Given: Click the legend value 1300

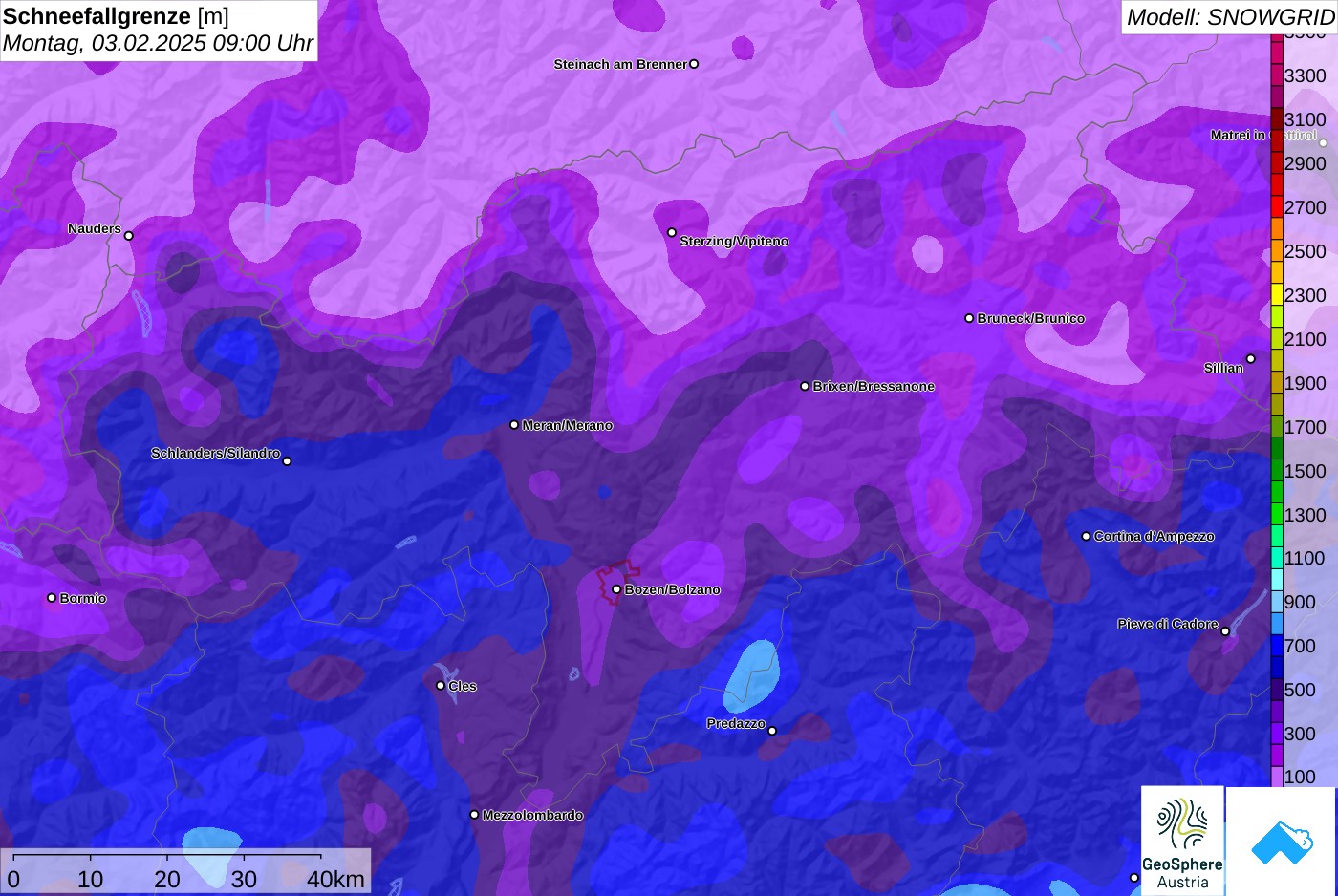Looking at the screenshot, I should (1305, 515).
